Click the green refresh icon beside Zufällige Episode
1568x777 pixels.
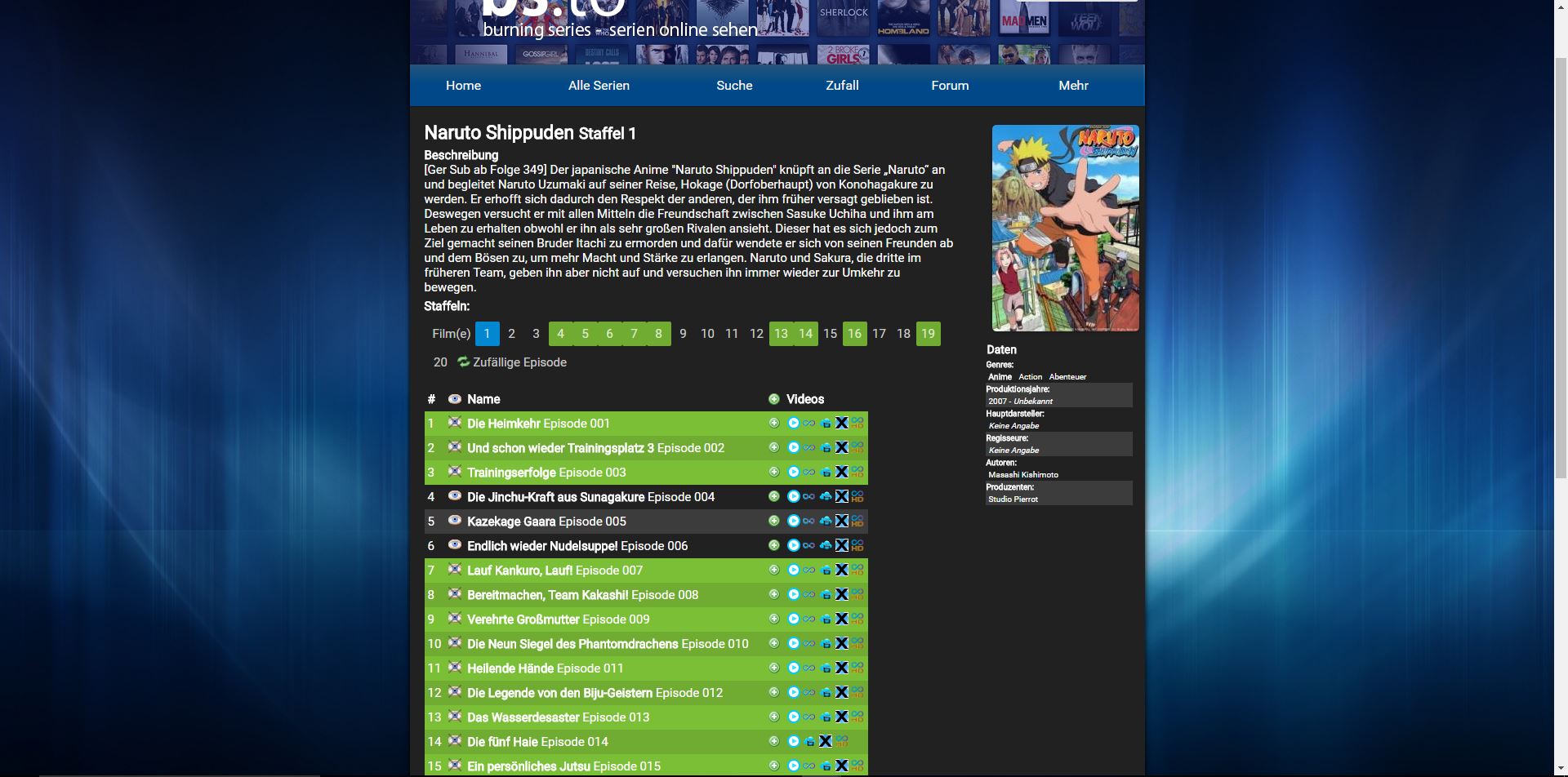click(463, 362)
